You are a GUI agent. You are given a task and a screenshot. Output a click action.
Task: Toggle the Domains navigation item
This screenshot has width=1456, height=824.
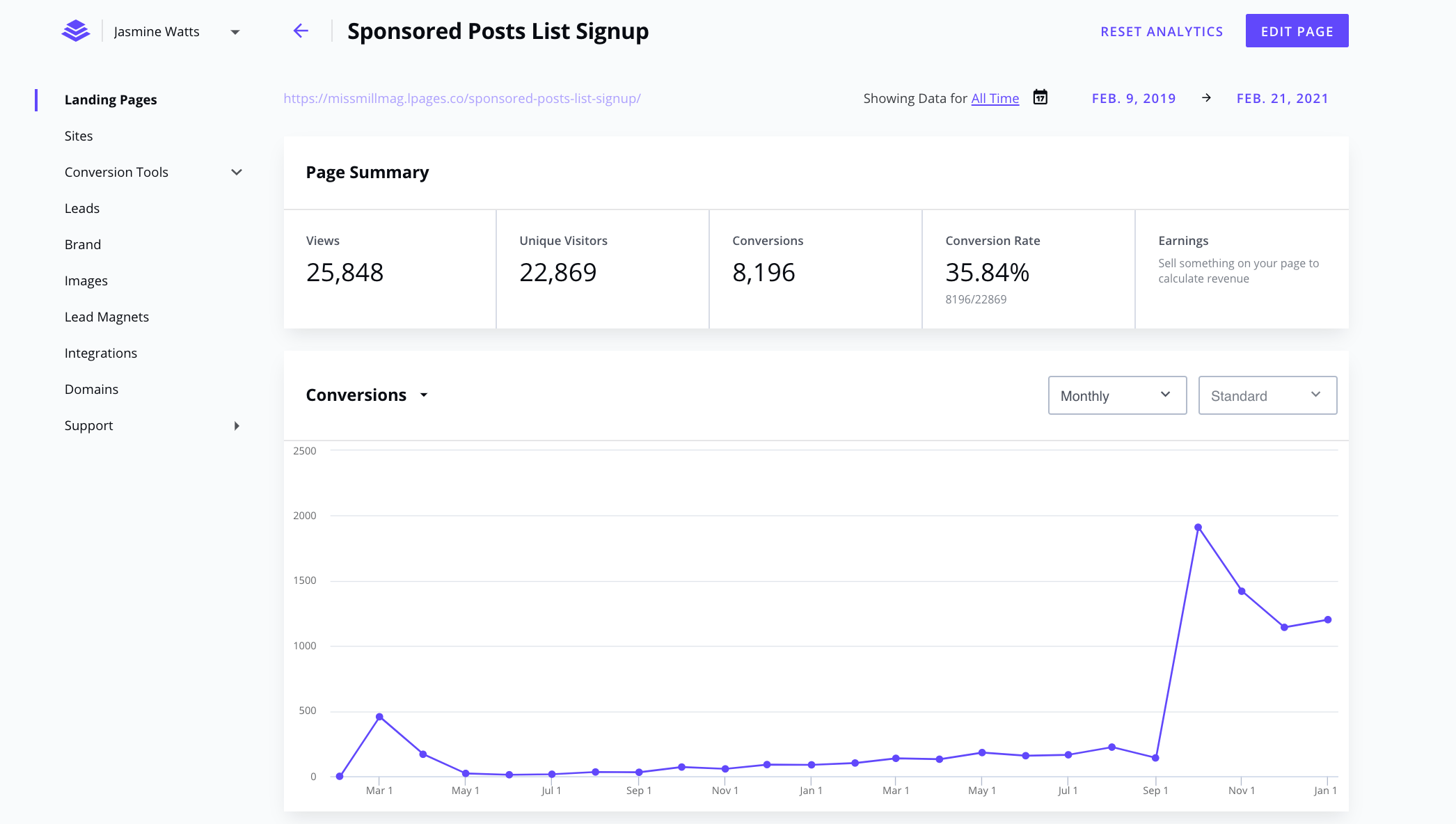[x=91, y=388]
